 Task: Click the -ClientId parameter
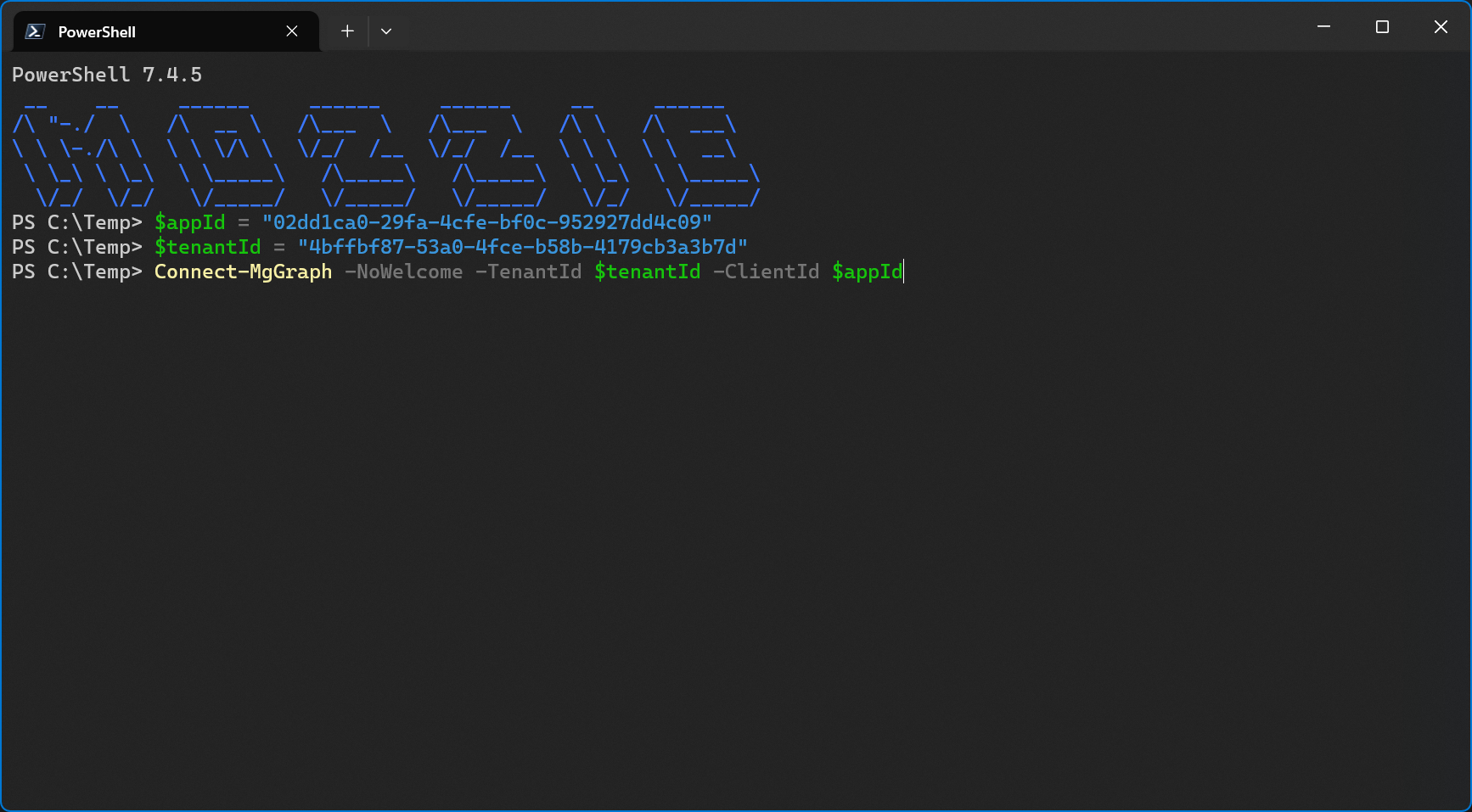[x=767, y=272]
